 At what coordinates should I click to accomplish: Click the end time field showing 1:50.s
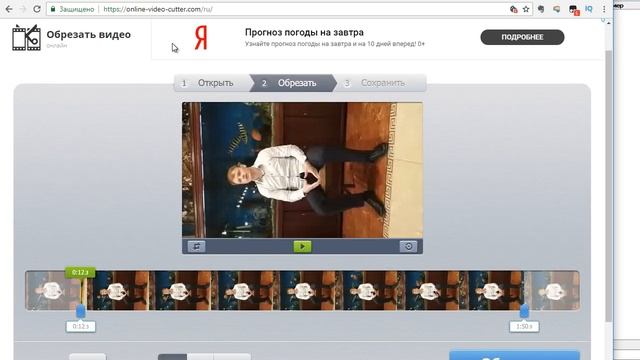[x=524, y=327]
